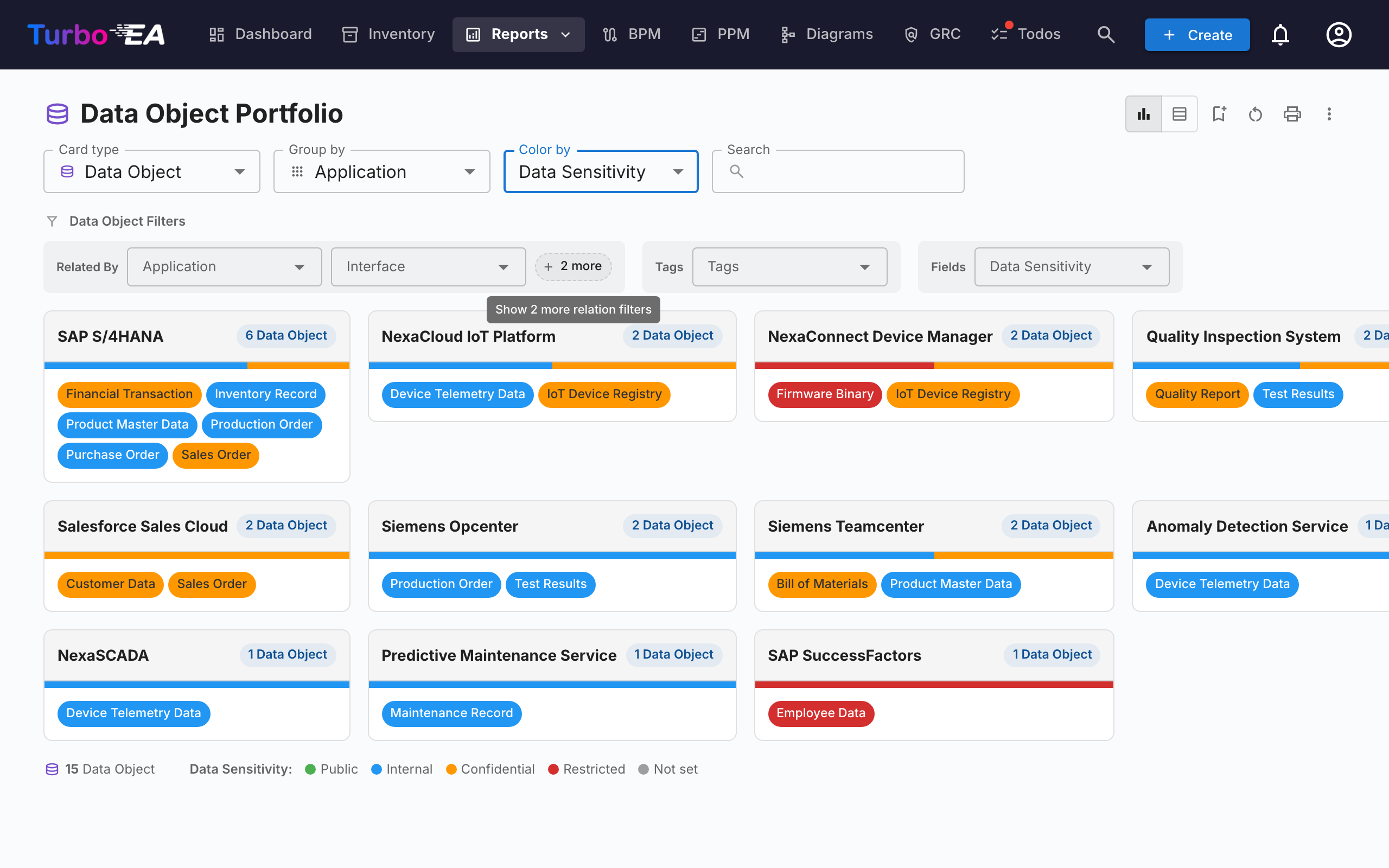Click the Not set grey legend dot
This screenshot has height=868, width=1389.
[x=643, y=769]
